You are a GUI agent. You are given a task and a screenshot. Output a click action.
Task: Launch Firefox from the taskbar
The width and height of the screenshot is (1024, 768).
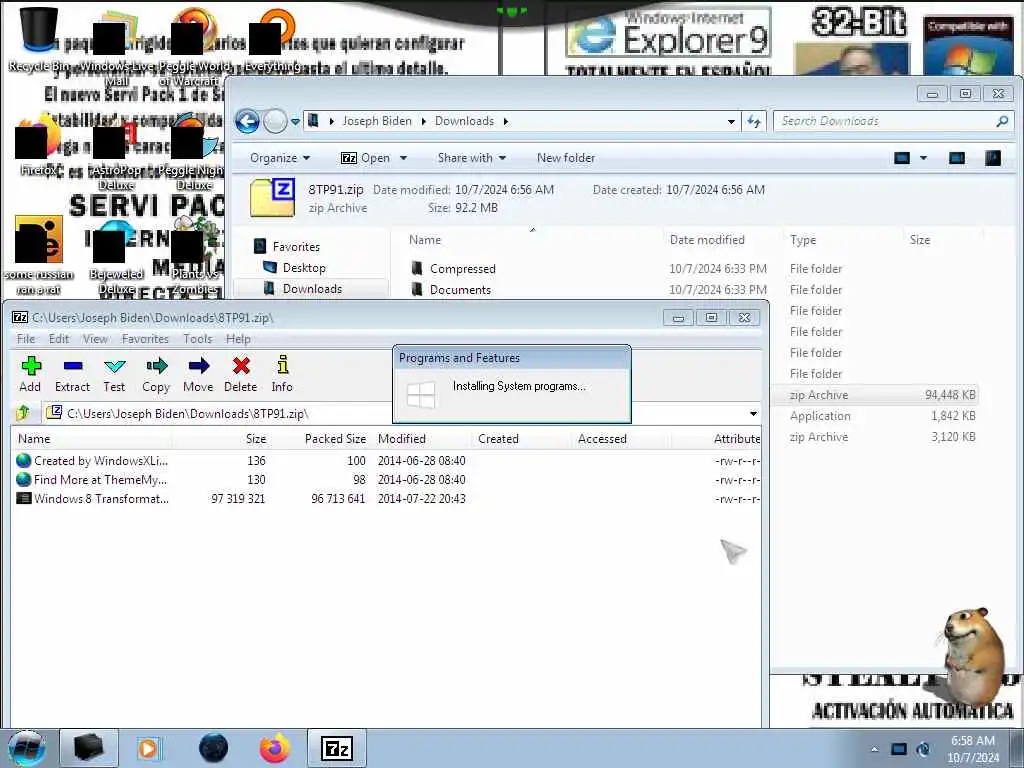coord(274,748)
